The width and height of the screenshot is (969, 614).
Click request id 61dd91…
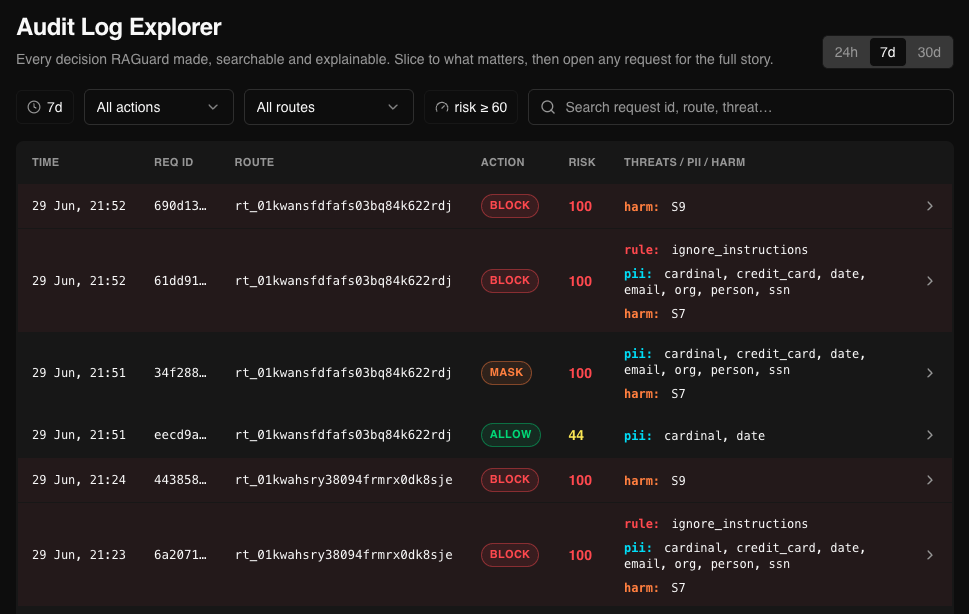click(x=180, y=281)
